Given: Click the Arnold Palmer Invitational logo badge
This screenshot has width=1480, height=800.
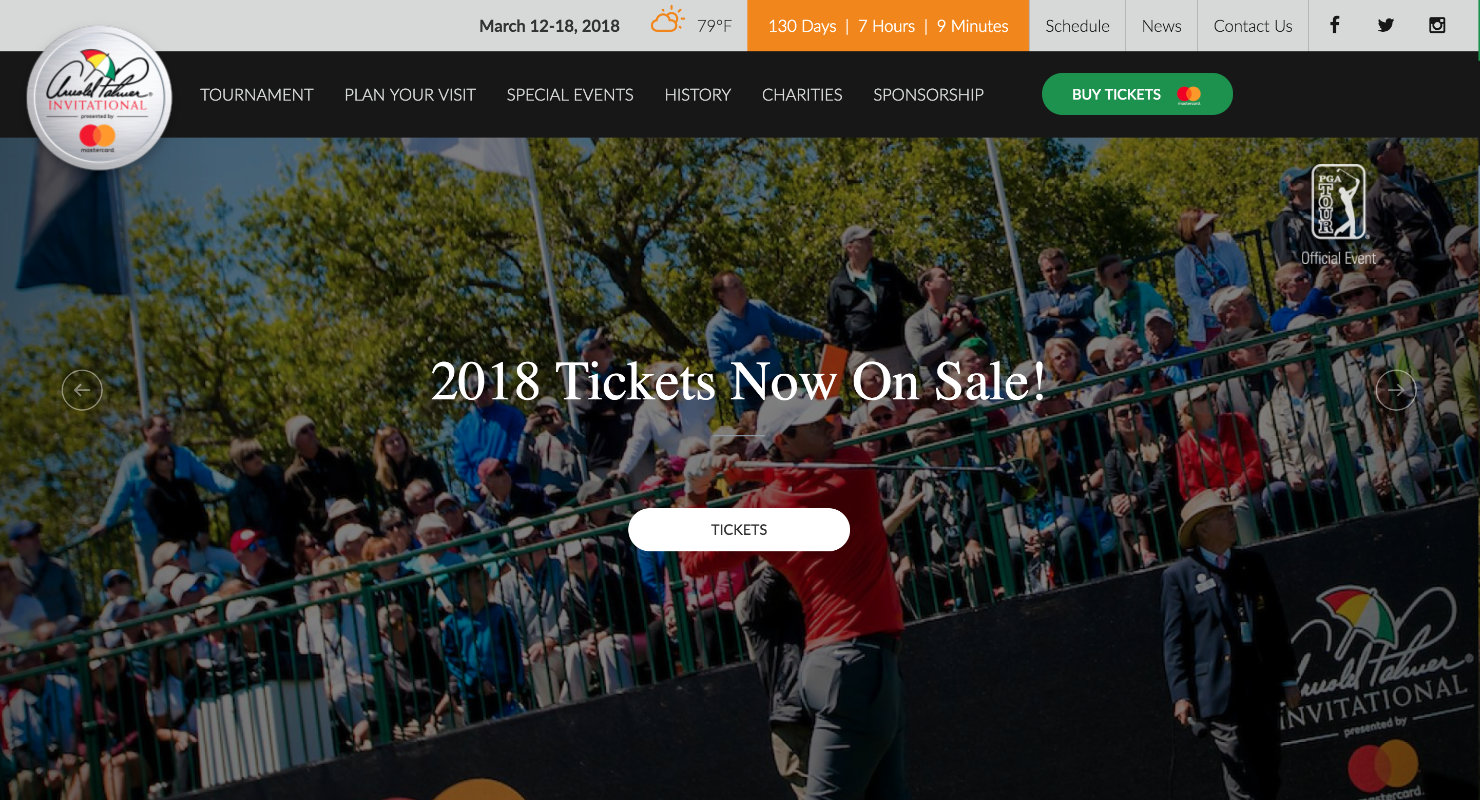Looking at the screenshot, I should (x=99, y=97).
